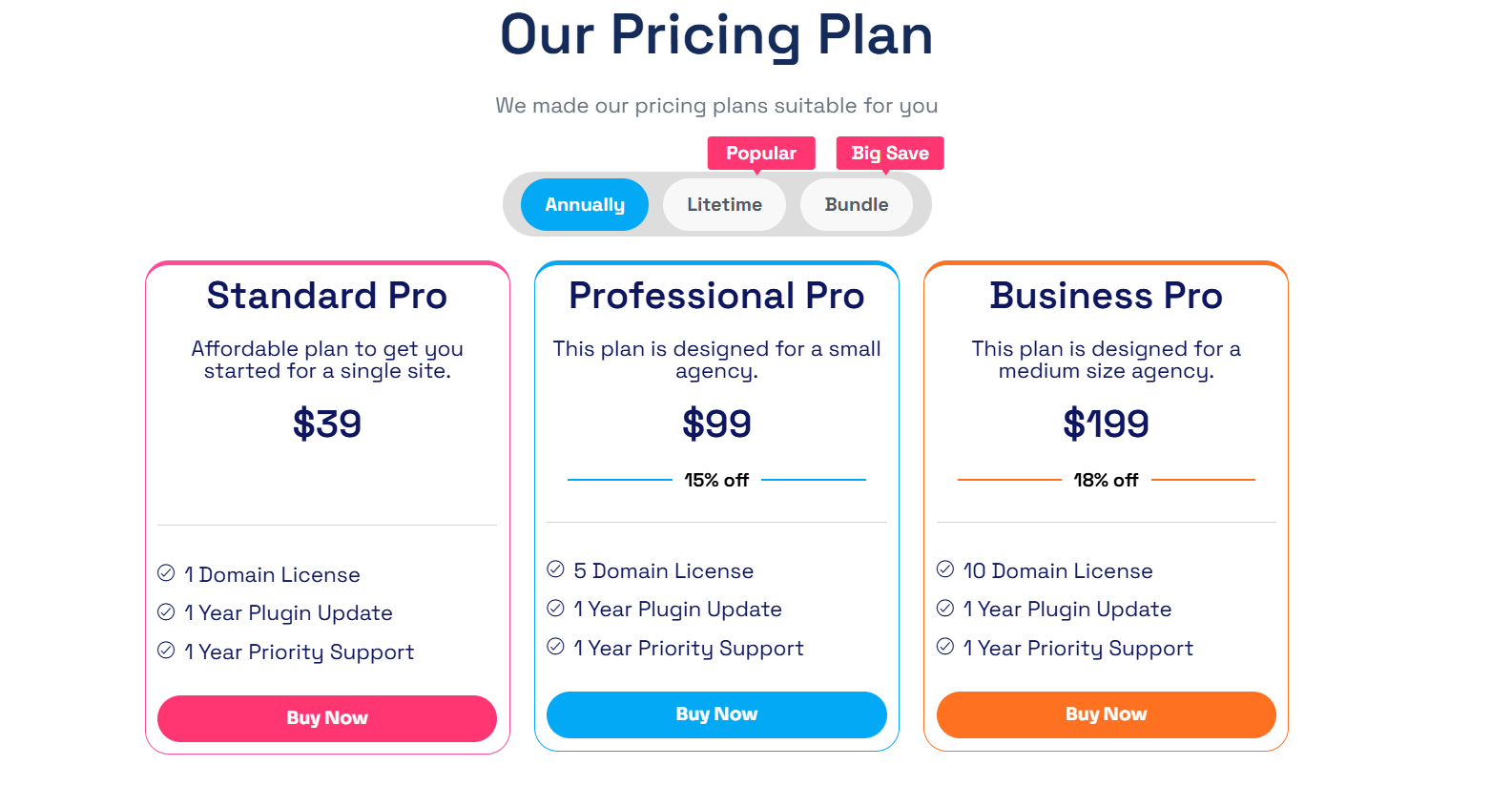Click the Big Save badge
The image size is (1512, 786).
[889, 153]
